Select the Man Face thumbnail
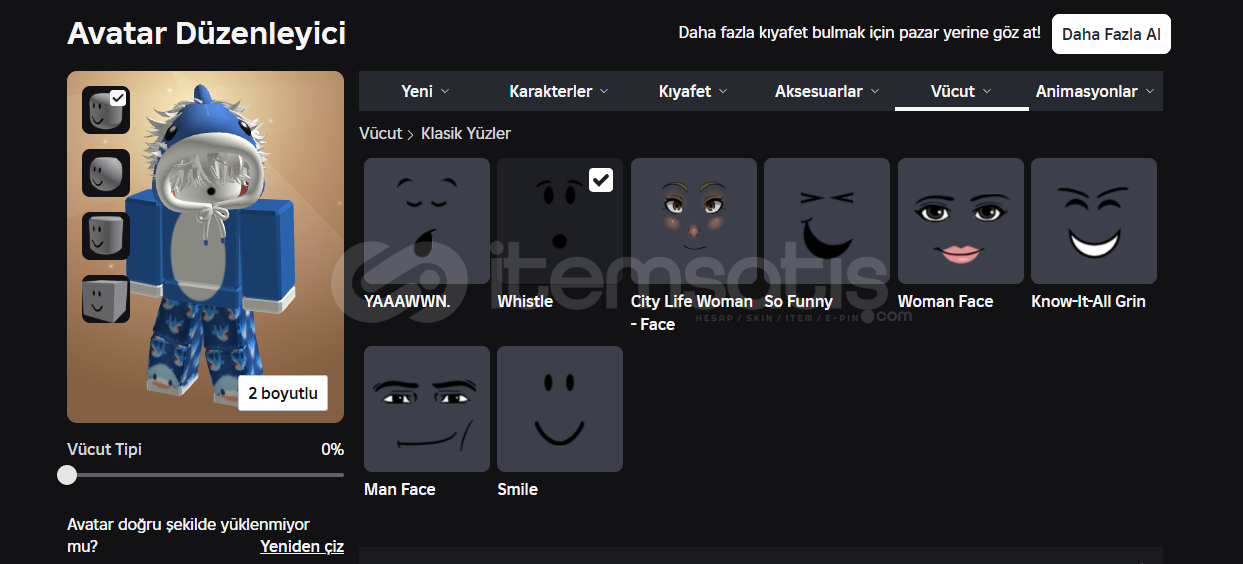 (x=427, y=409)
